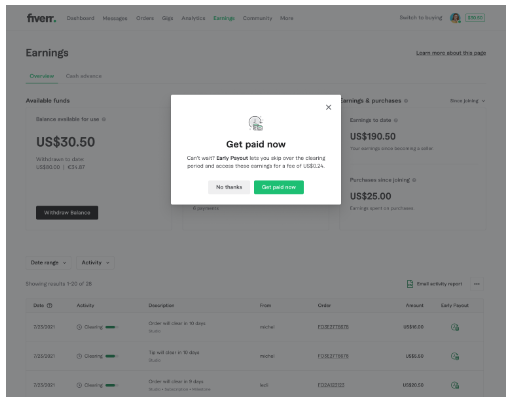Image resolution: width=516 pixels, height=405 pixels.
Task: Click info icon next to Date column header
Action: tap(49, 305)
